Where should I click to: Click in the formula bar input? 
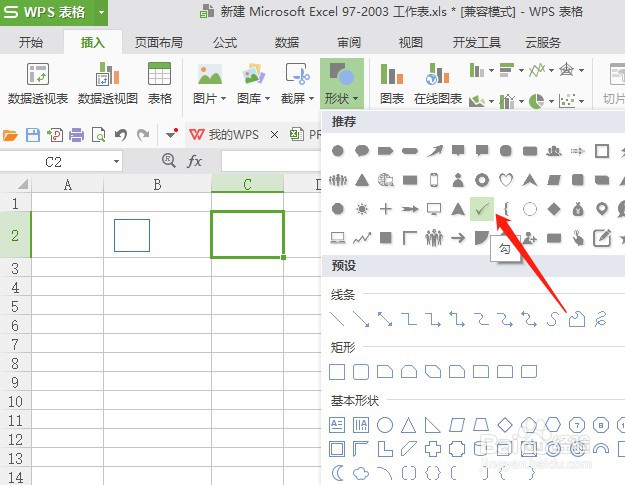(271, 161)
